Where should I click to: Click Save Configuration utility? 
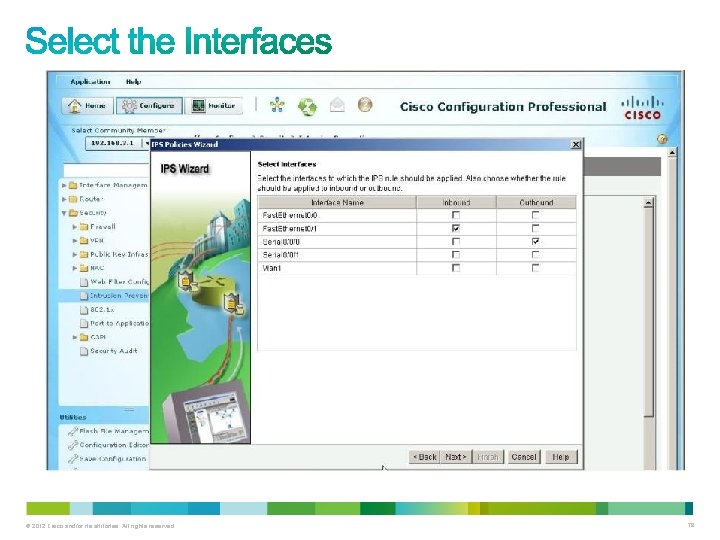[x=107, y=459]
